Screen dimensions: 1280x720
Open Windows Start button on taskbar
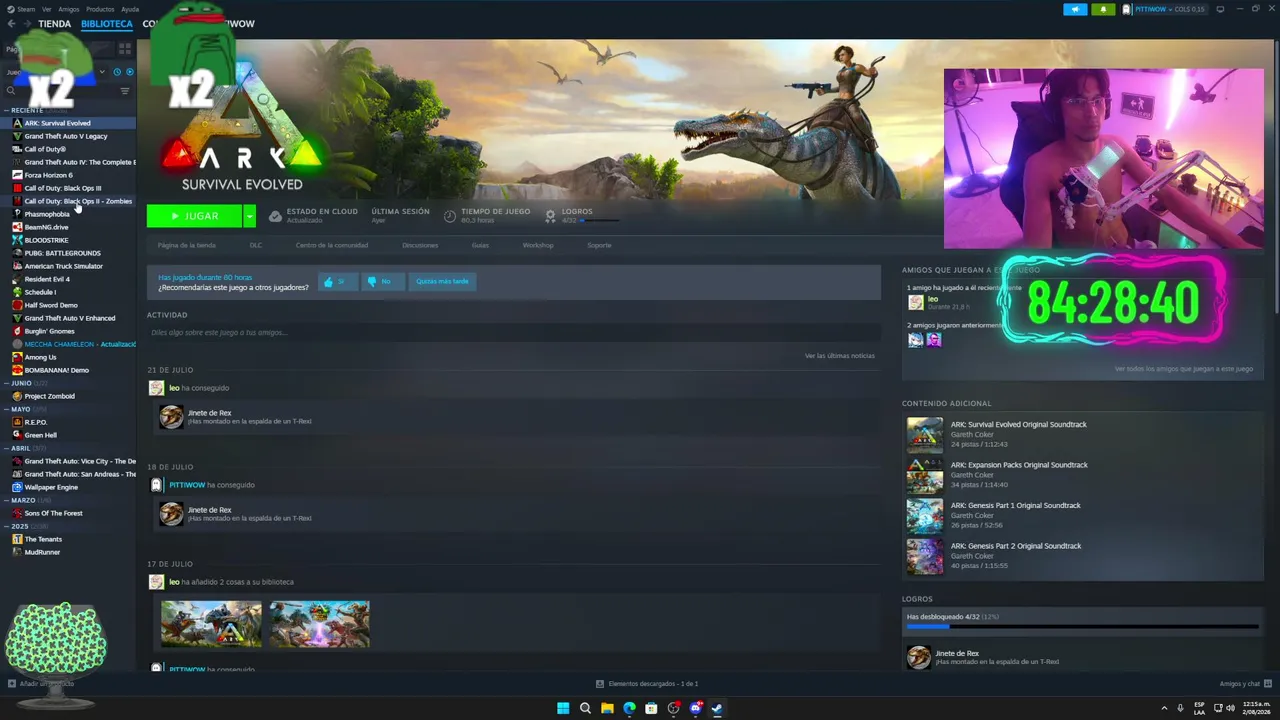pyautogui.click(x=563, y=708)
